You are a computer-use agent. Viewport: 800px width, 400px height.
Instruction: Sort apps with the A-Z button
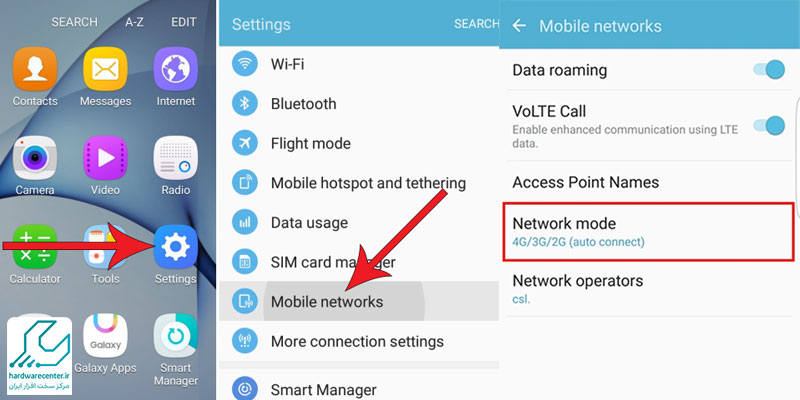(x=134, y=22)
